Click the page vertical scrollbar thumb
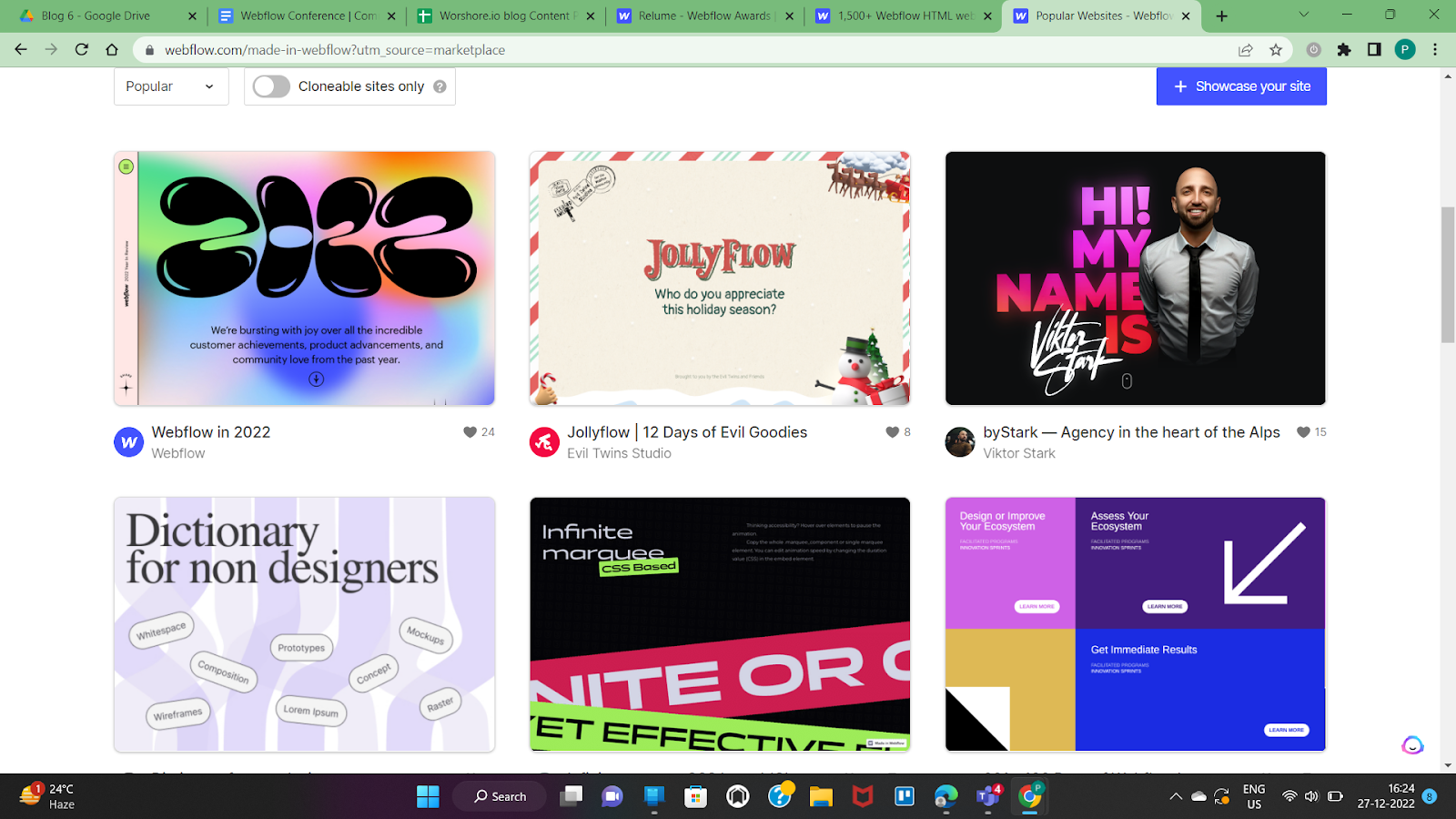1456x819 pixels. pyautogui.click(x=1448, y=275)
